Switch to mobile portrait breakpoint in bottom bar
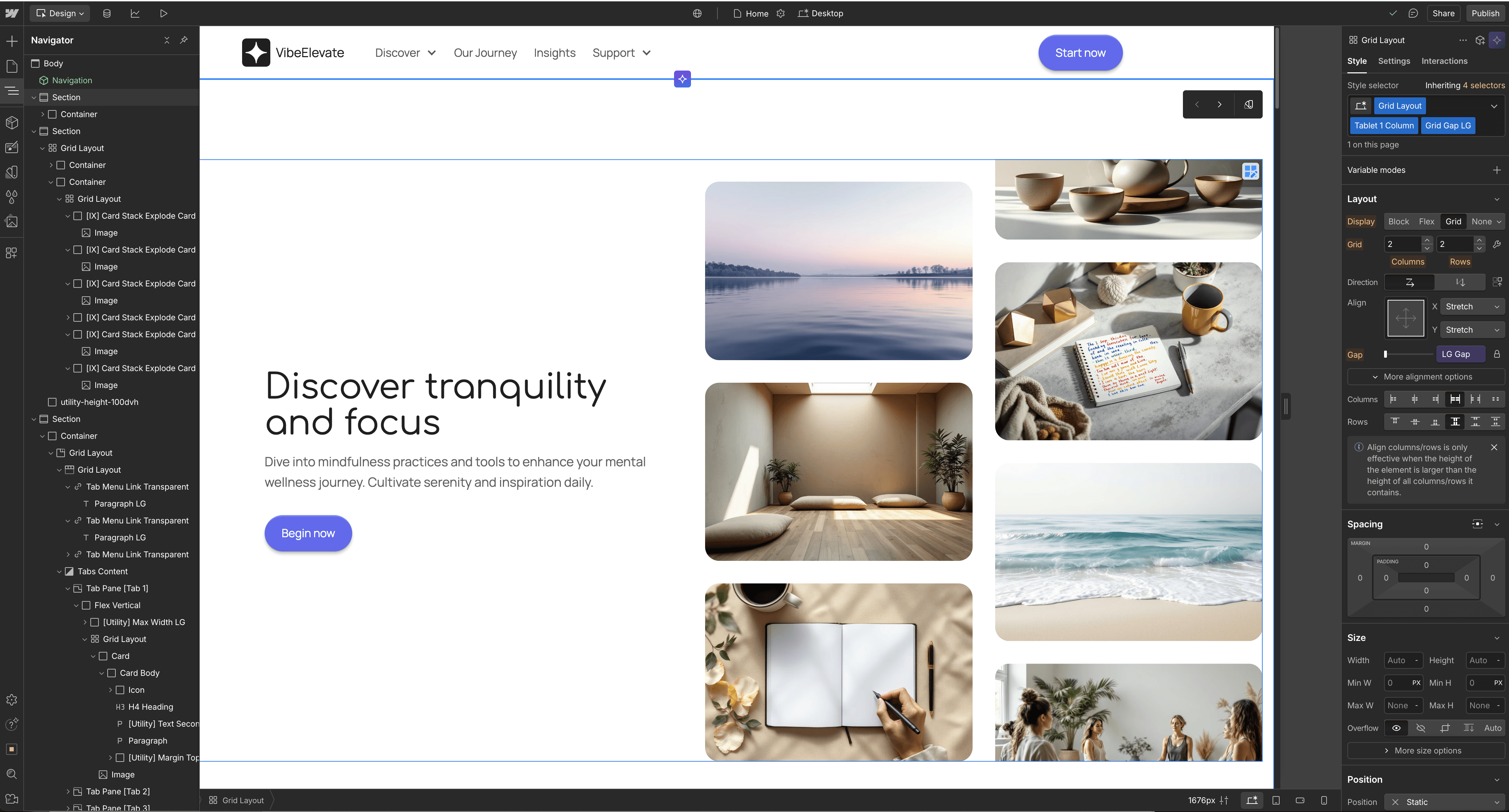Screen dimensions: 1509x812 pyautogui.click(x=1324, y=800)
